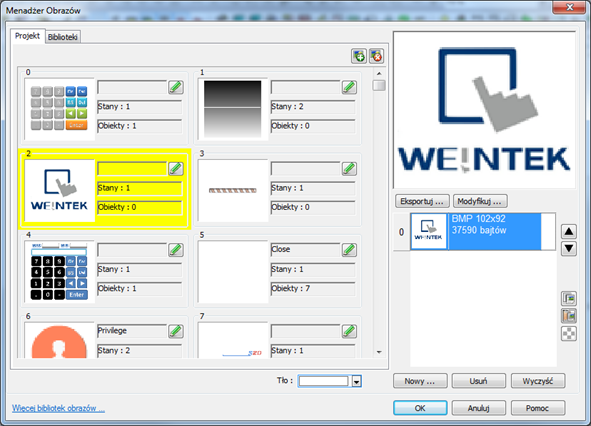Select the gradient thumbnail of picture 1
Image resolution: width=591 pixels, height=426 pixels.
233,109
